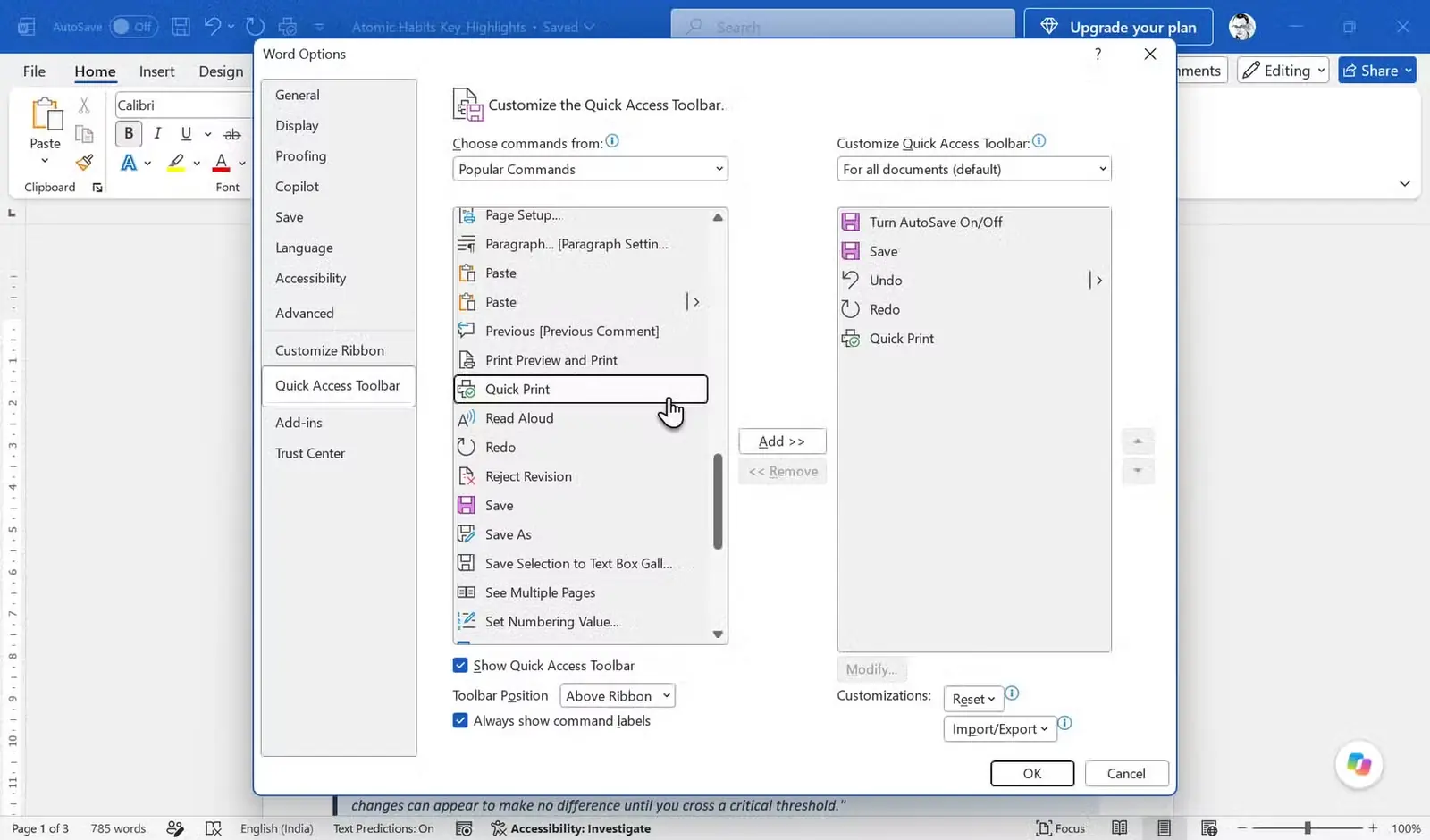Viewport: 1430px width, 840px height.
Task: Open the Copilot floating button
Action: click(1358, 764)
